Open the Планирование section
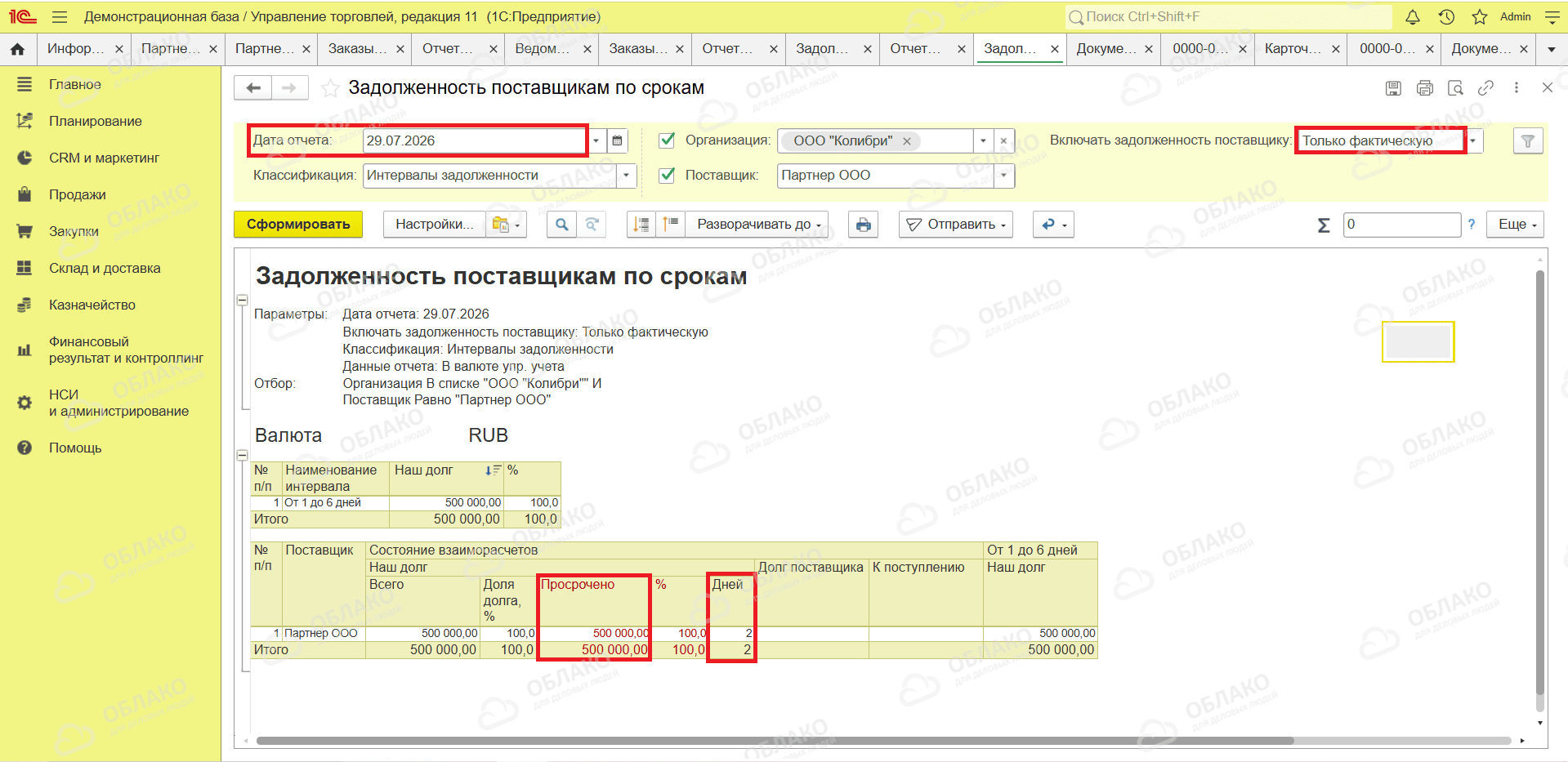The image size is (1568, 762). [x=96, y=121]
